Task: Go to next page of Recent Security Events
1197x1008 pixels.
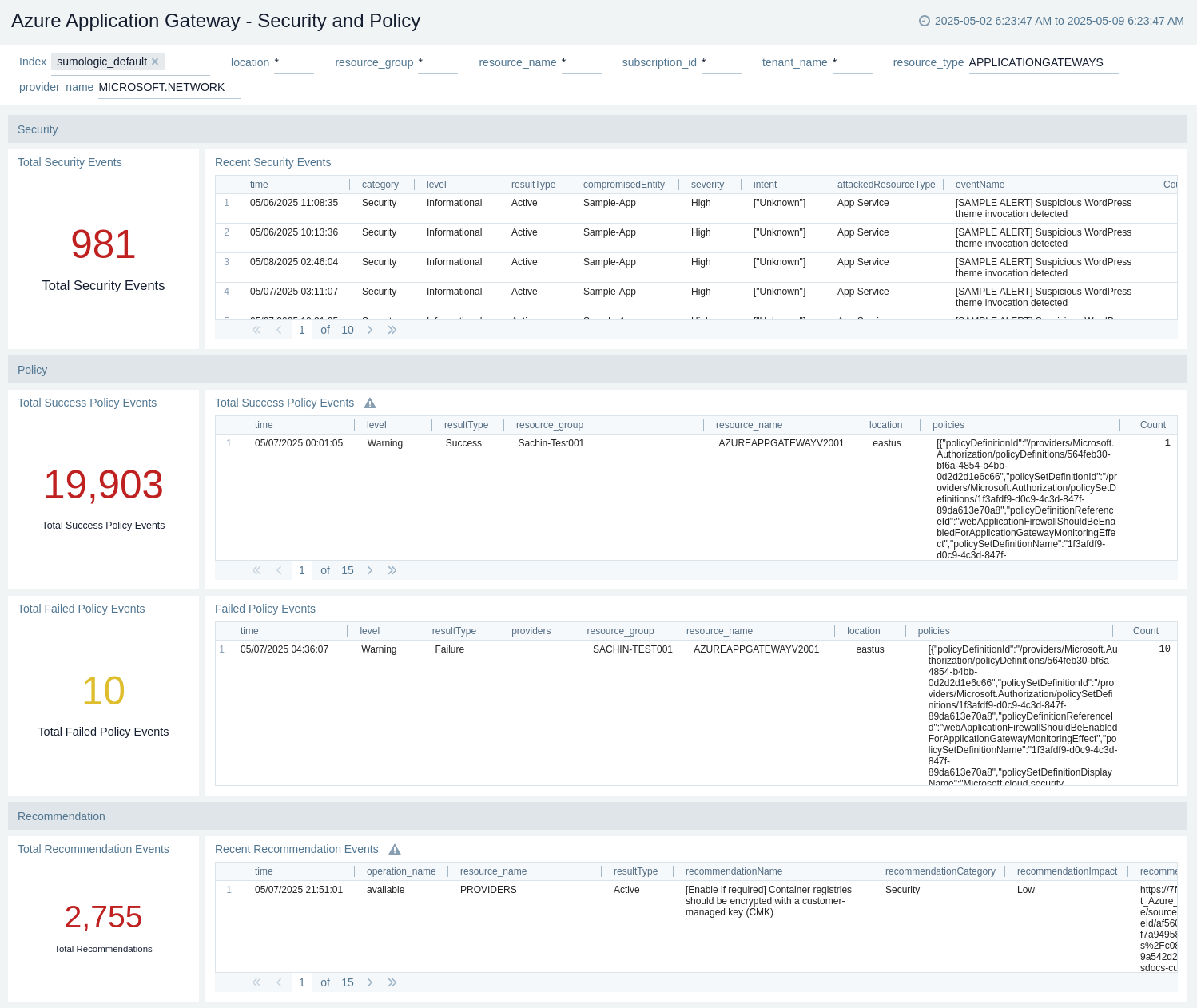Action: tap(370, 330)
